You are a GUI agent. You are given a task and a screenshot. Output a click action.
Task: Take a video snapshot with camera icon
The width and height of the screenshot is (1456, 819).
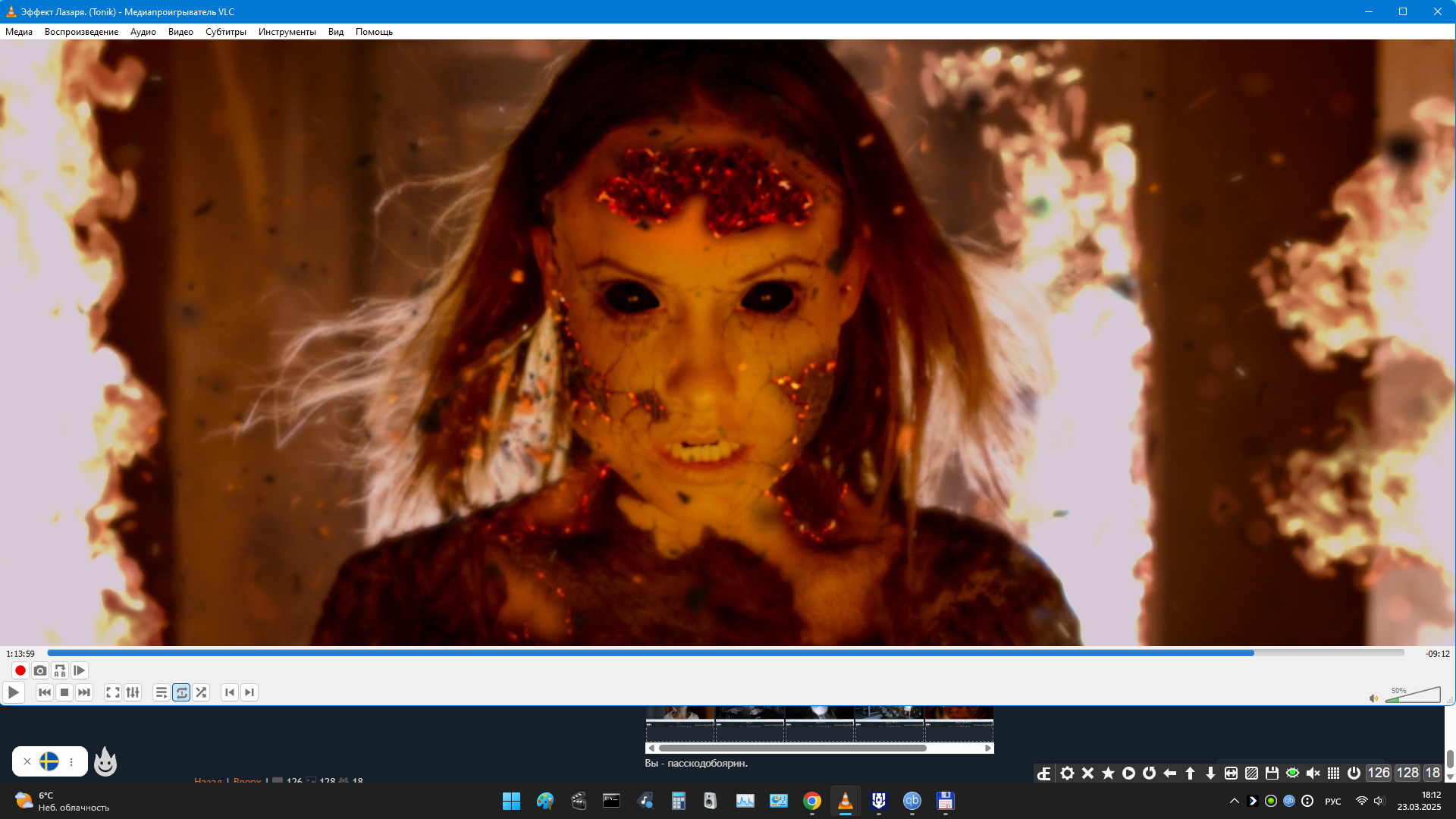coord(40,670)
